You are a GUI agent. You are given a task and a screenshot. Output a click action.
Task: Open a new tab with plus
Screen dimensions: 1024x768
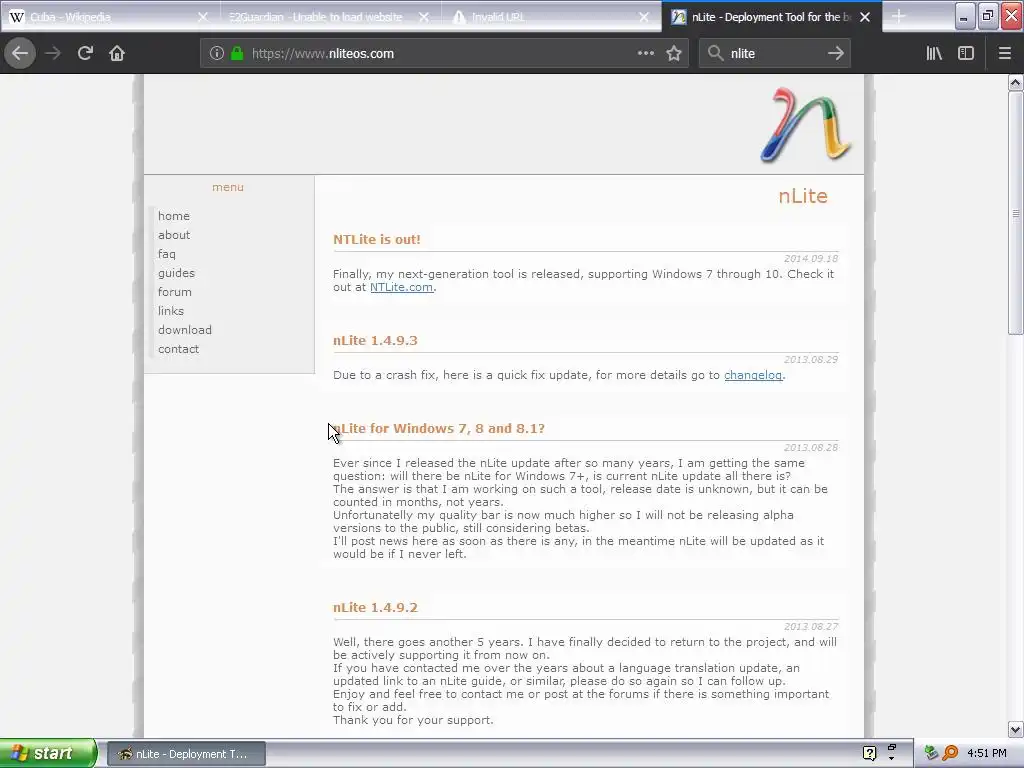pyautogui.click(x=899, y=17)
